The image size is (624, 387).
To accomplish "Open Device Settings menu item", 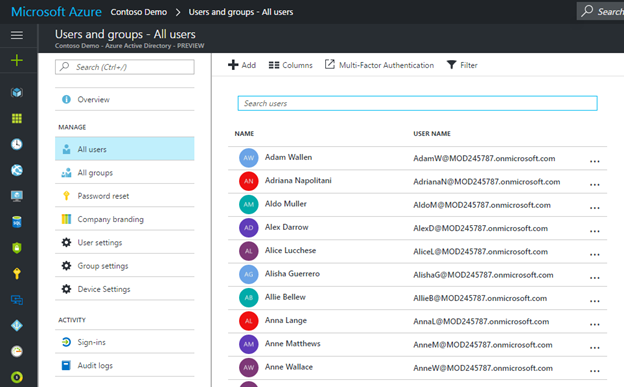I will click(x=125, y=289).
